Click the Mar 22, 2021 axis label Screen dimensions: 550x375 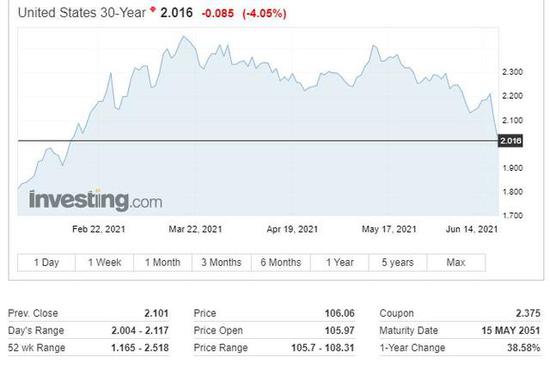pyautogui.click(x=195, y=229)
